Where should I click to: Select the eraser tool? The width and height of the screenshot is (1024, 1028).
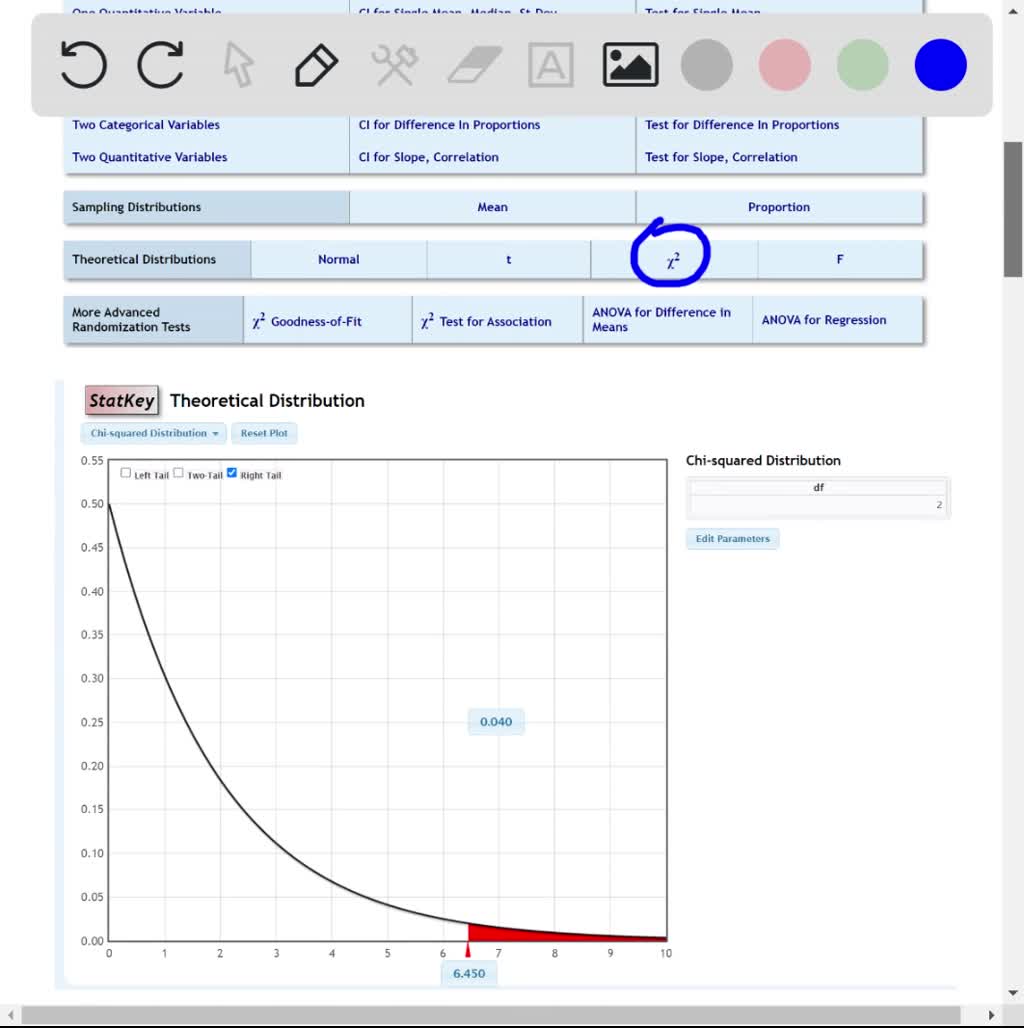[471, 64]
